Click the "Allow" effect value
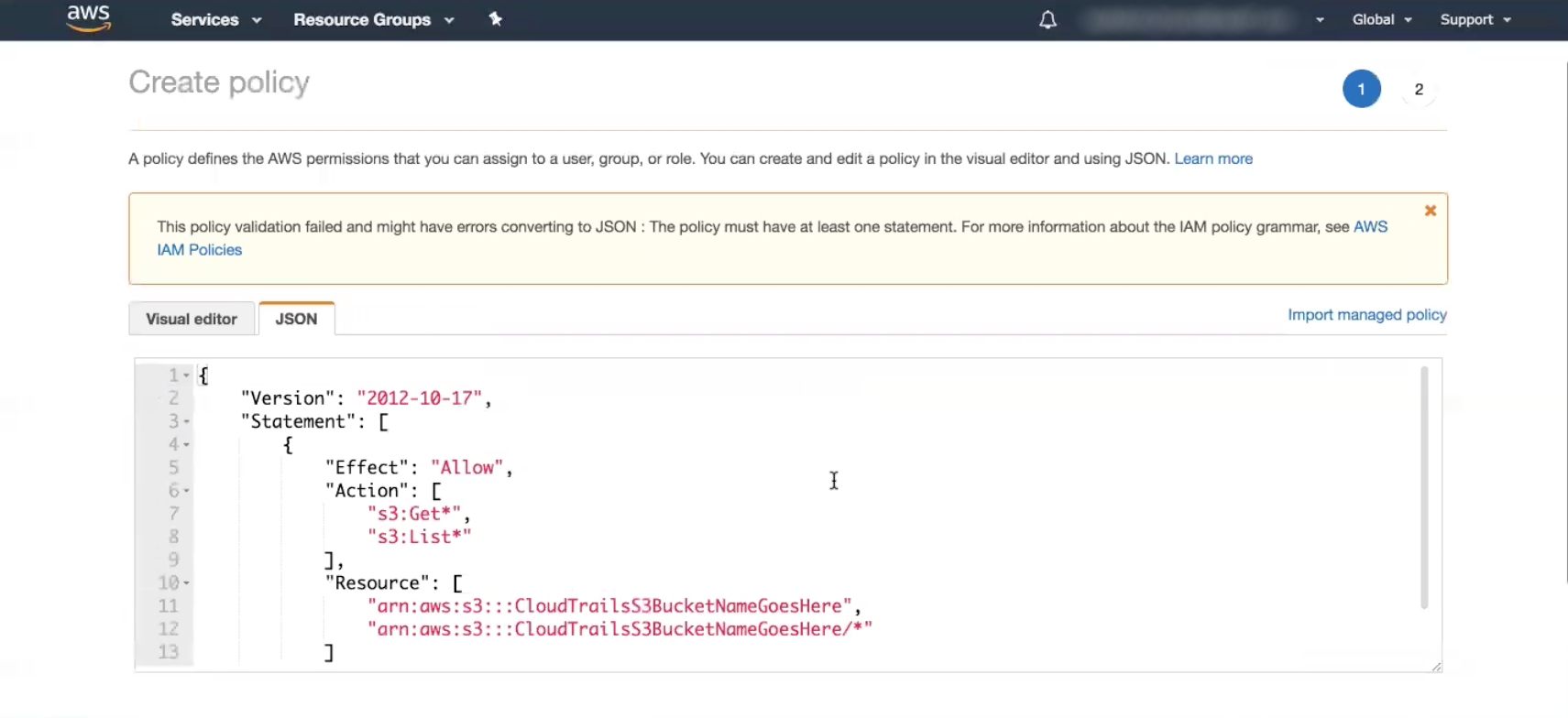1568x718 pixels. pos(467,467)
